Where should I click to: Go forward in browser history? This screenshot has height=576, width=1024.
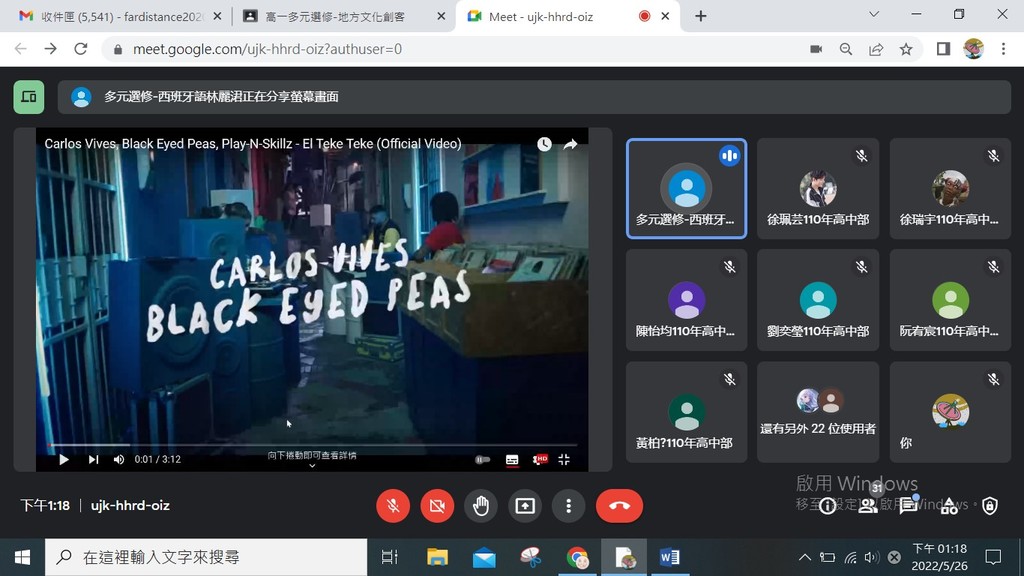pos(51,49)
